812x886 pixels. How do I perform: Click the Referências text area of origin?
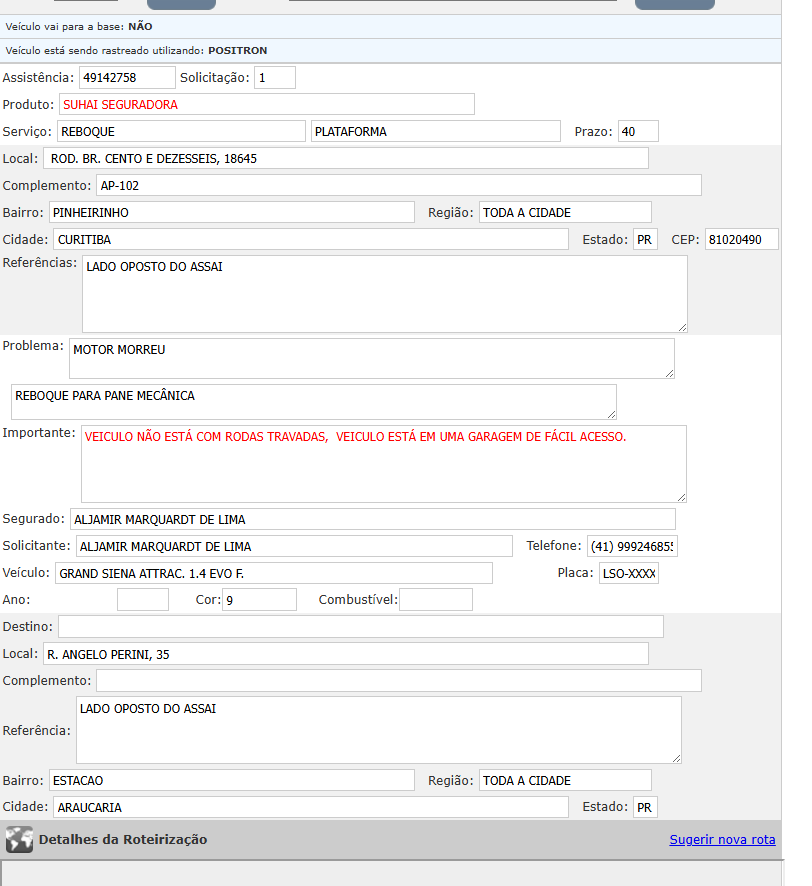tap(385, 294)
